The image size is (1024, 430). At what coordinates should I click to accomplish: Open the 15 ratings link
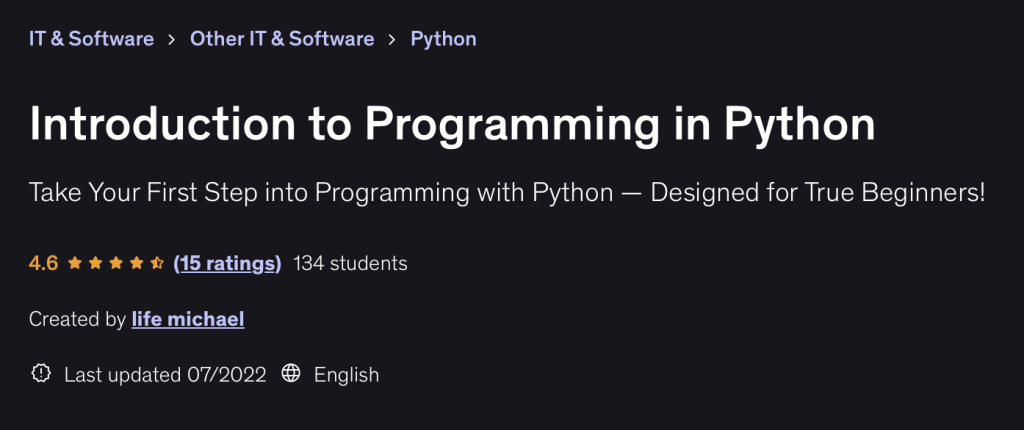pos(227,264)
